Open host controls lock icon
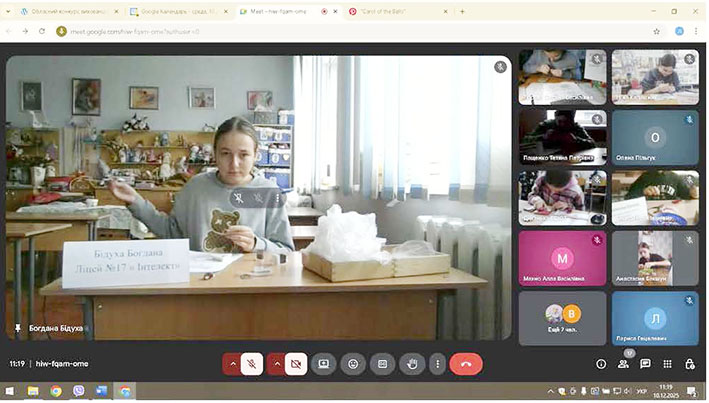 (x=688, y=364)
